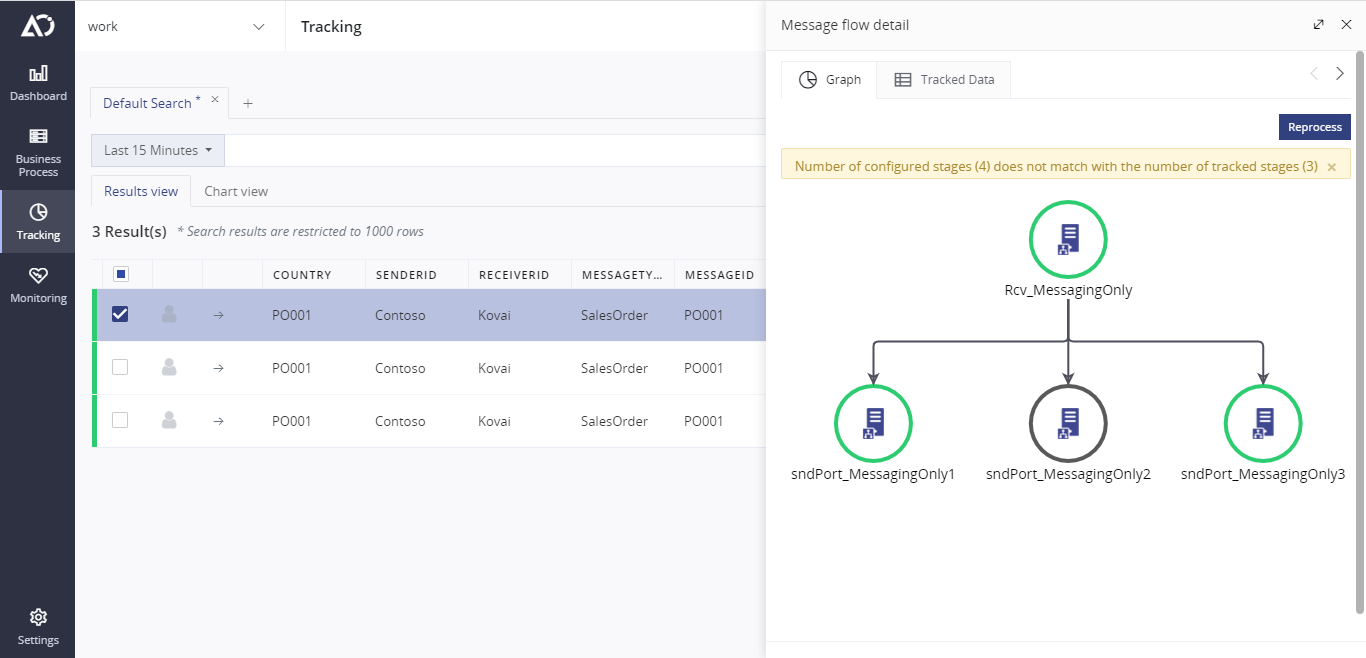1366x658 pixels.
Task: Click the Reprocess button
Action: point(1315,127)
